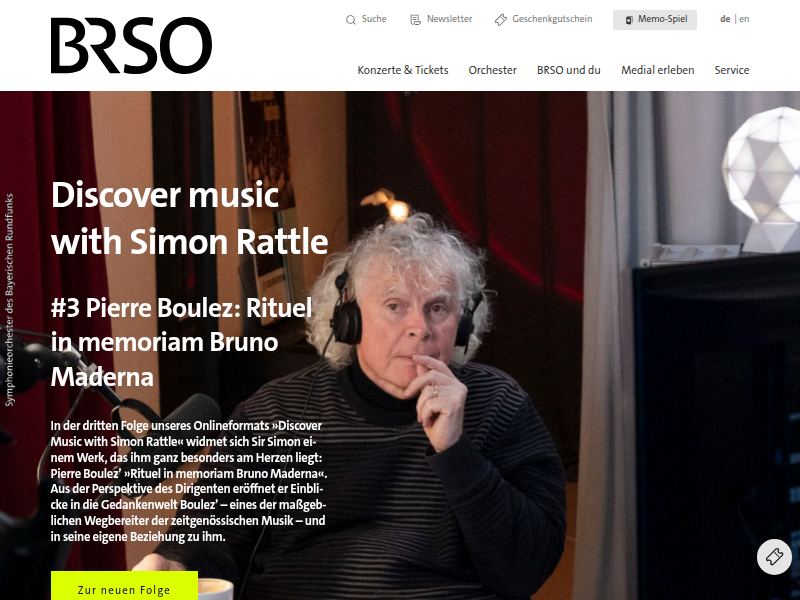Open the Geschenkgutschein link
The image size is (800, 600).
click(x=552, y=19)
